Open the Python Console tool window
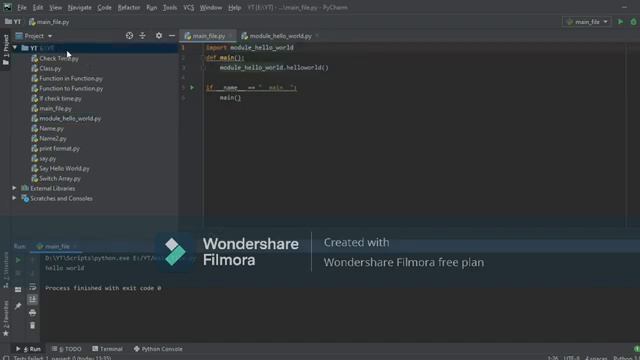Image resolution: width=640 pixels, height=360 pixels. [158, 349]
